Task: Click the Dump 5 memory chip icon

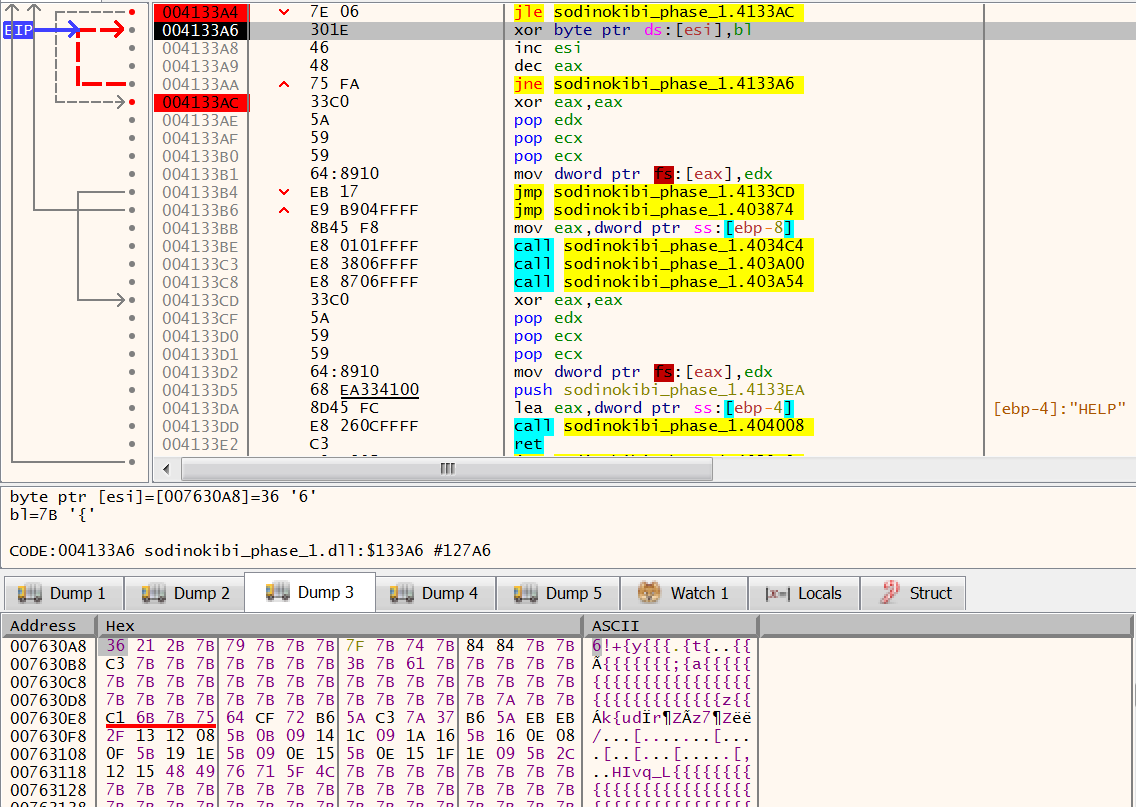Action: tap(527, 592)
